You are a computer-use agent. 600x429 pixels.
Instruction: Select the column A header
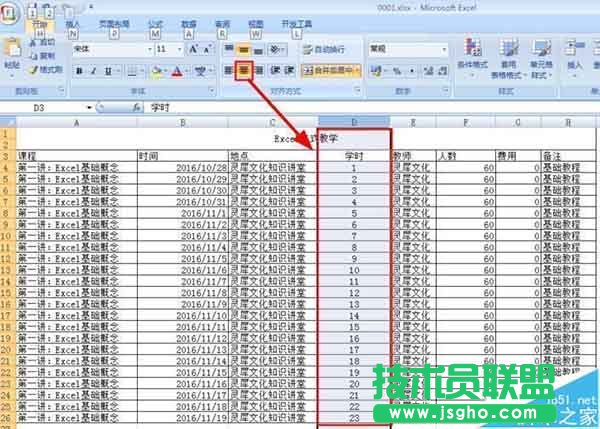[x=77, y=122]
